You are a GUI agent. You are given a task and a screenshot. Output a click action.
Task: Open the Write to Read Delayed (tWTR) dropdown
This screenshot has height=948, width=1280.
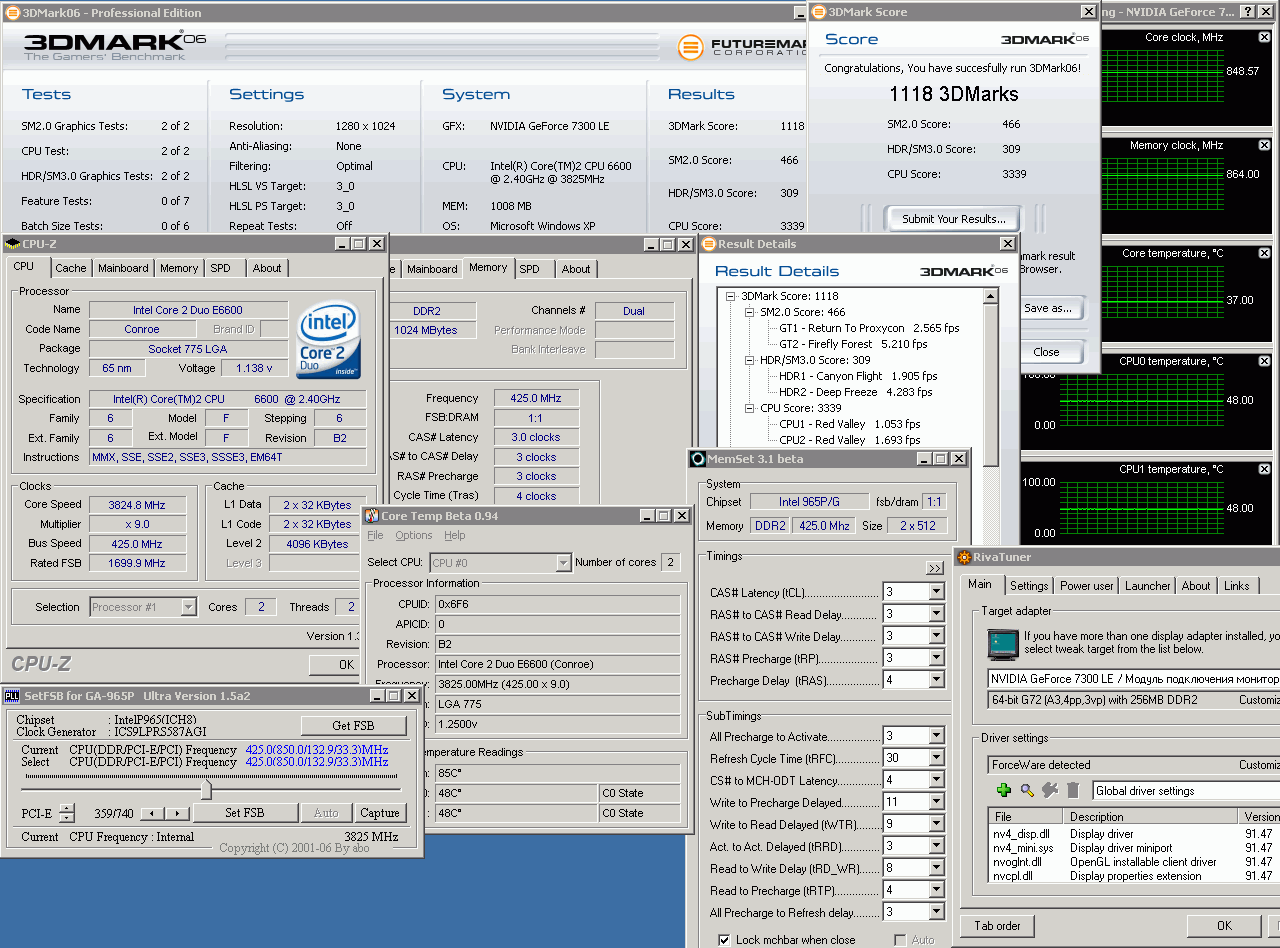[936, 824]
